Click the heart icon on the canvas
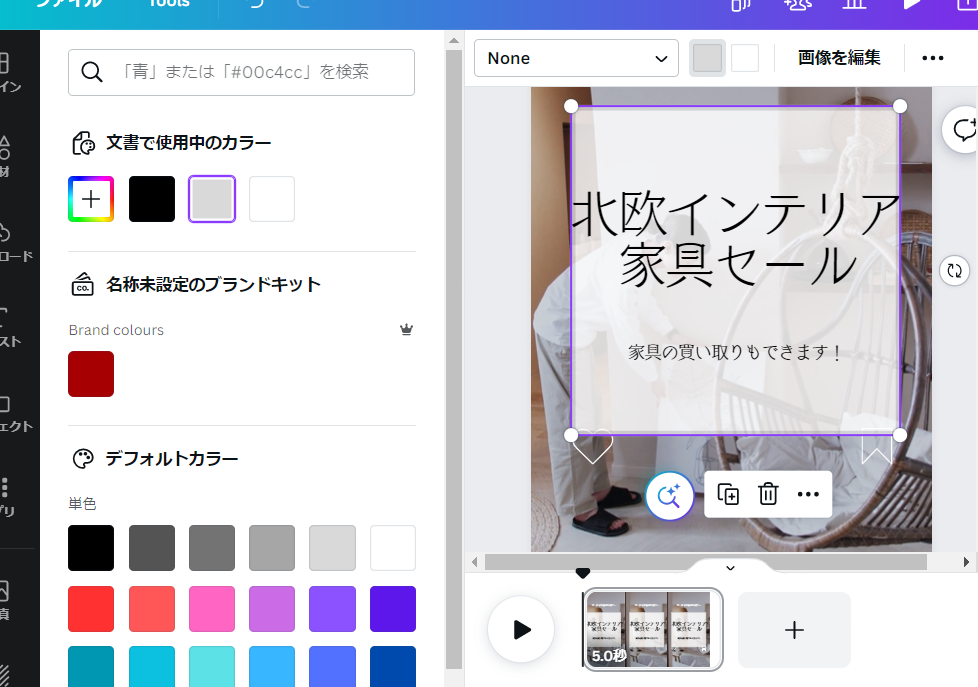The width and height of the screenshot is (978, 687). coord(593,446)
